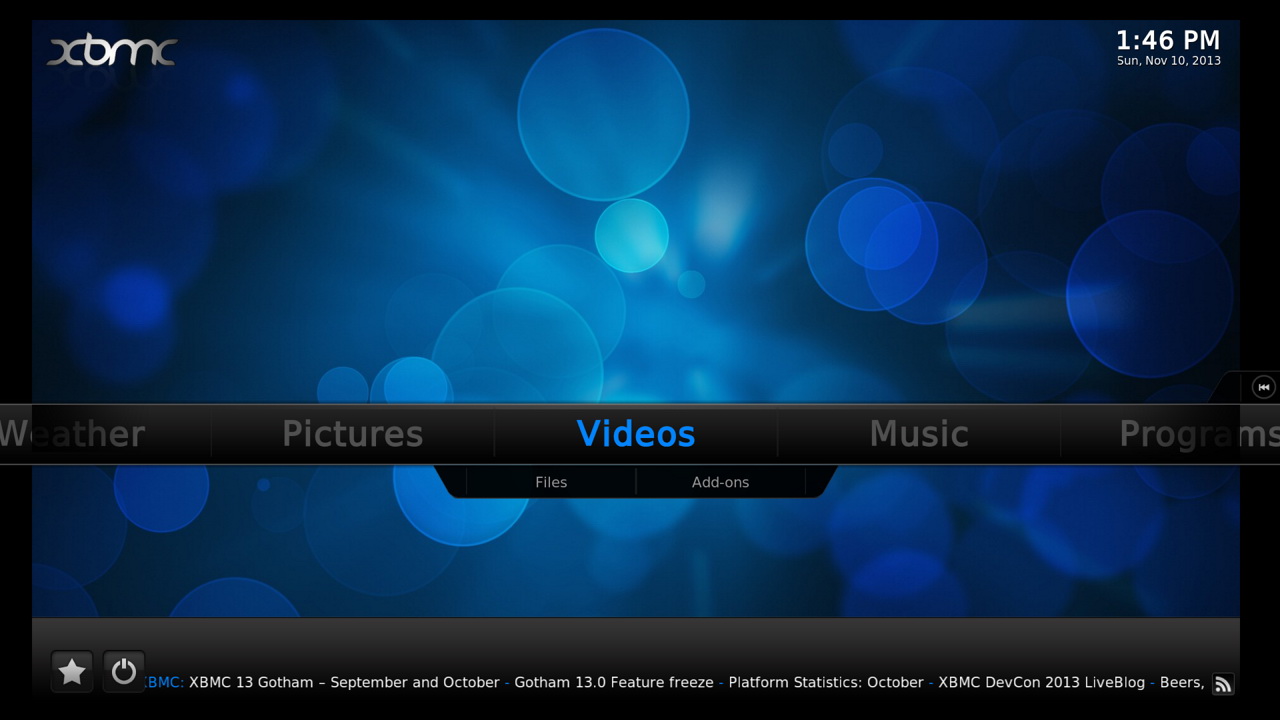Open the Files submenu under Videos

pyautogui.click(x=551, y=482)
